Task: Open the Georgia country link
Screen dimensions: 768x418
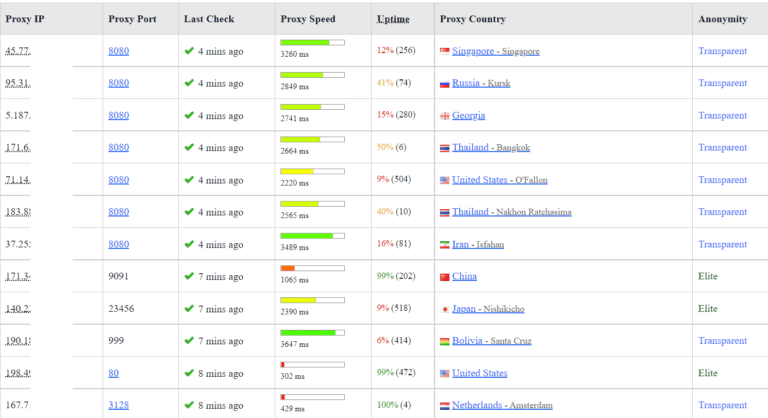Action: tap(468, 115)
